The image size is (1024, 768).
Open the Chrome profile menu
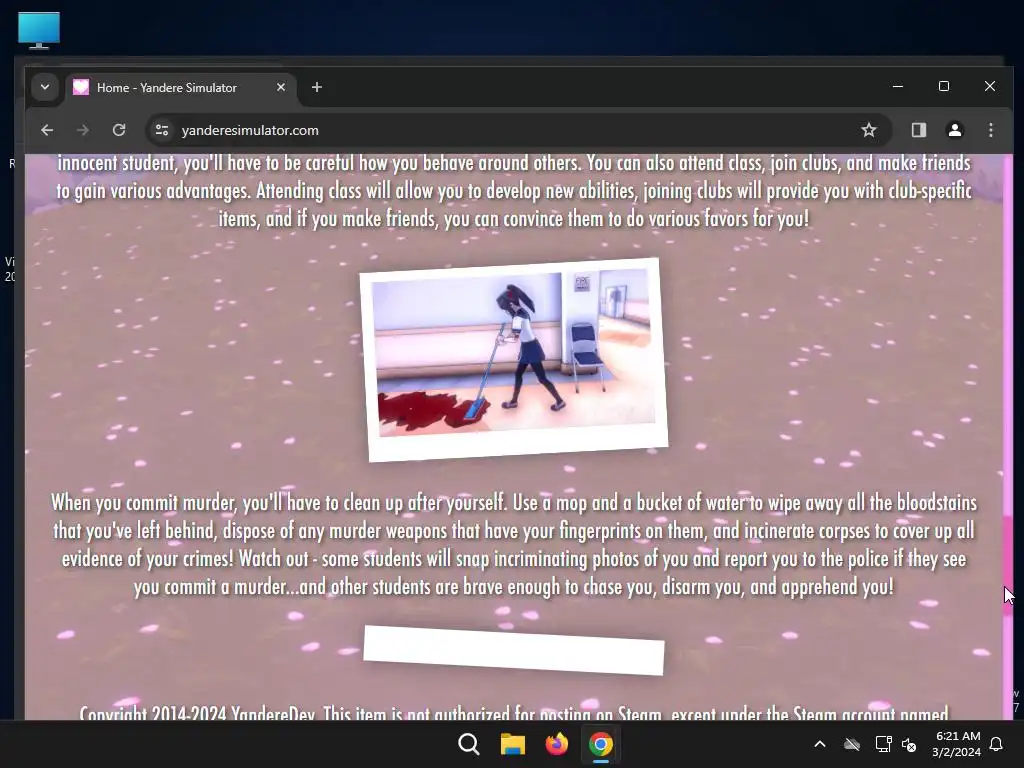tap(955, 130)
